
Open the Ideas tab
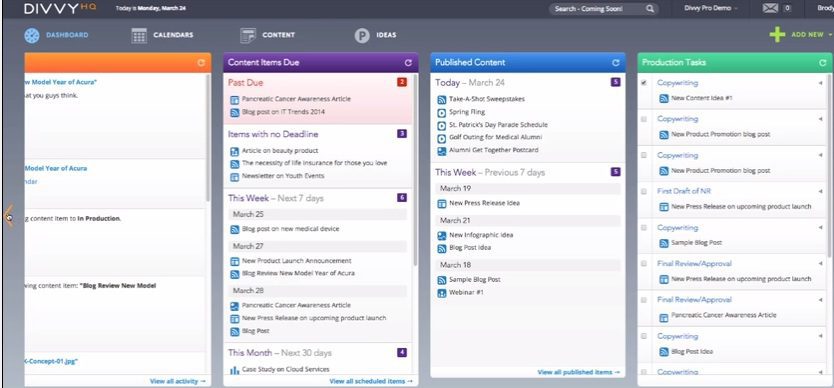pos(376,36)
